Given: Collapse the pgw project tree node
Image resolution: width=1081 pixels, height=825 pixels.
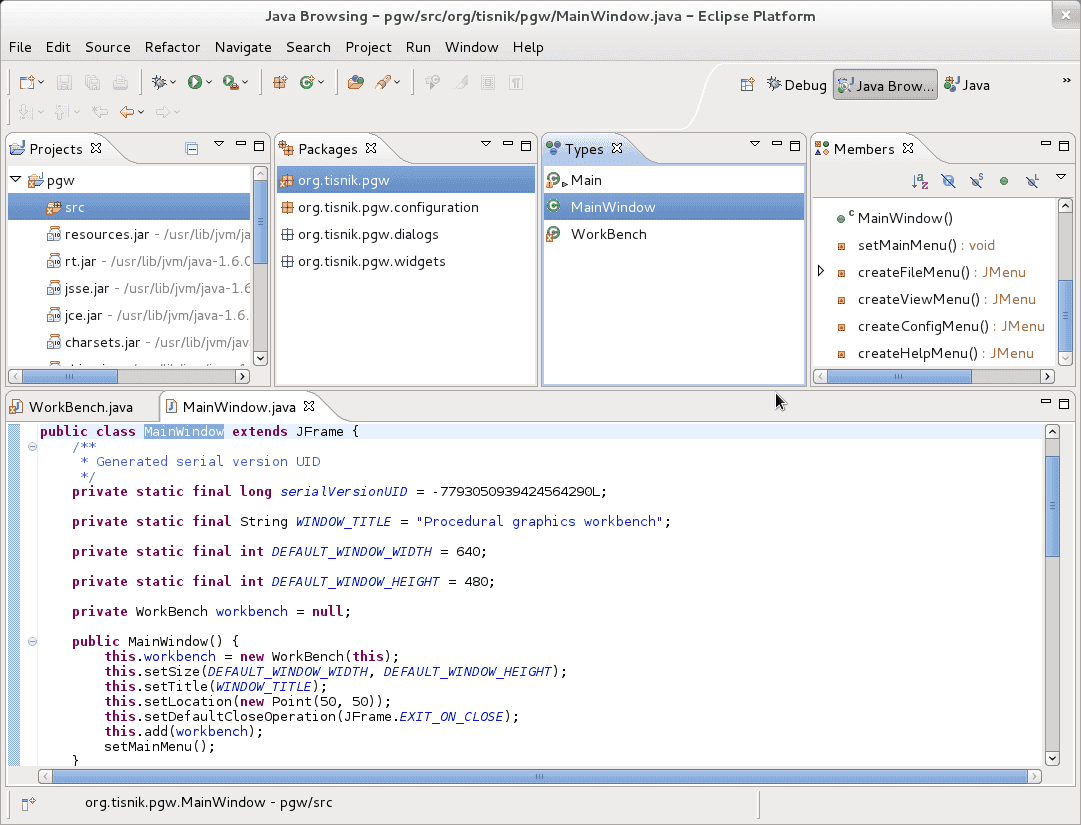Looking at the screenshot, I should [15, 179].
